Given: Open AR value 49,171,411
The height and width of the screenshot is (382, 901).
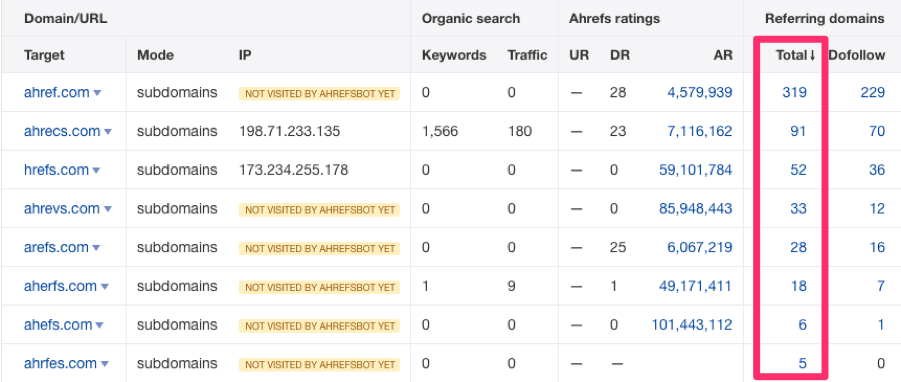Looking at the screenshot, I should (696, 286).
